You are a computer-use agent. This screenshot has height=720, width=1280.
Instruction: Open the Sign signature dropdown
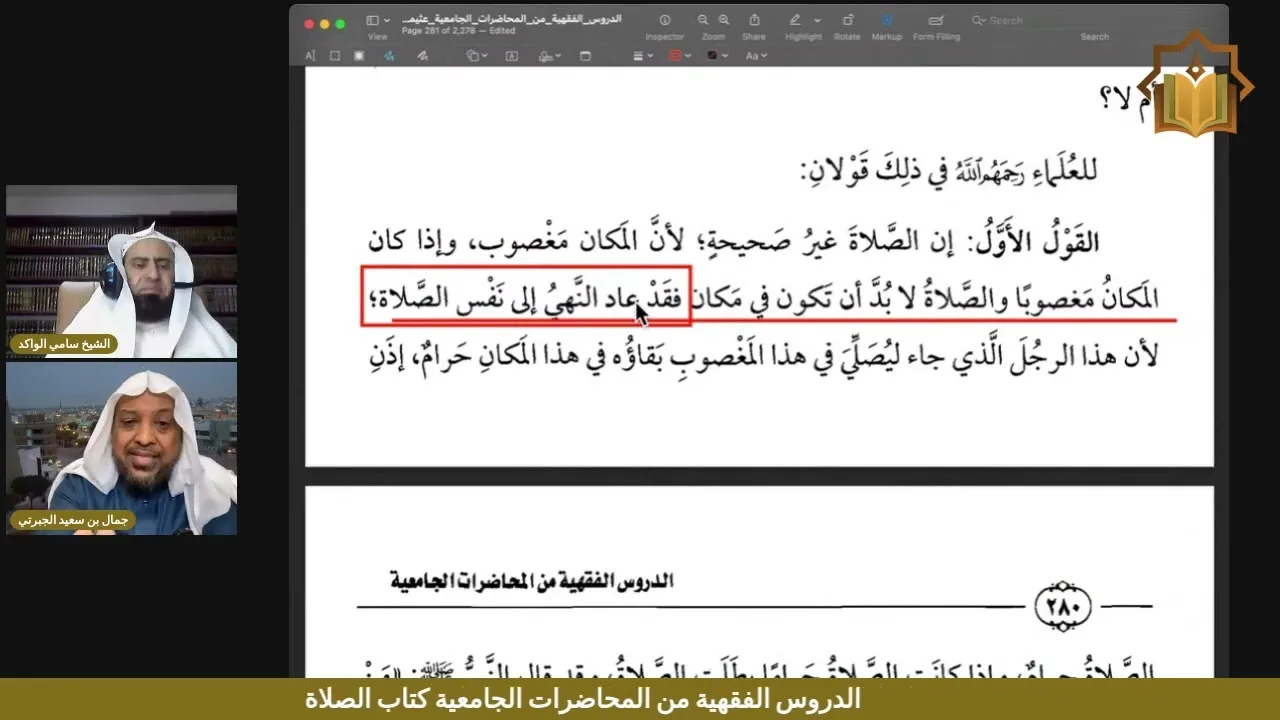pos(549,56)
